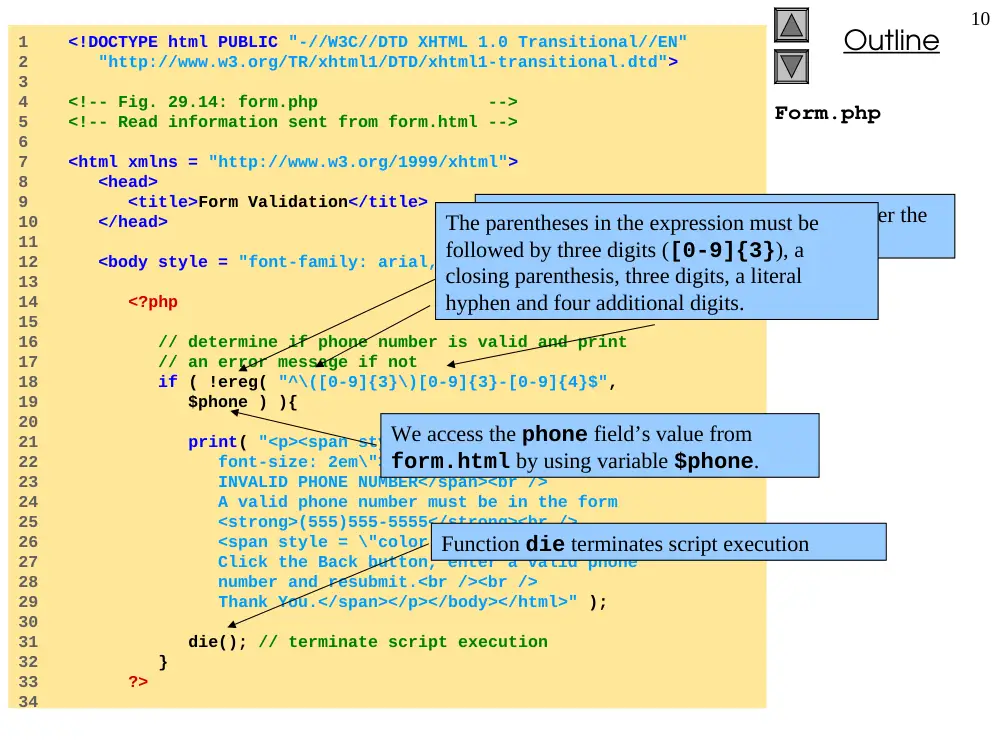Click the callout "We access the phone field's value"
The width and height of the screenshot is (1000, 750).
[599, 446]
